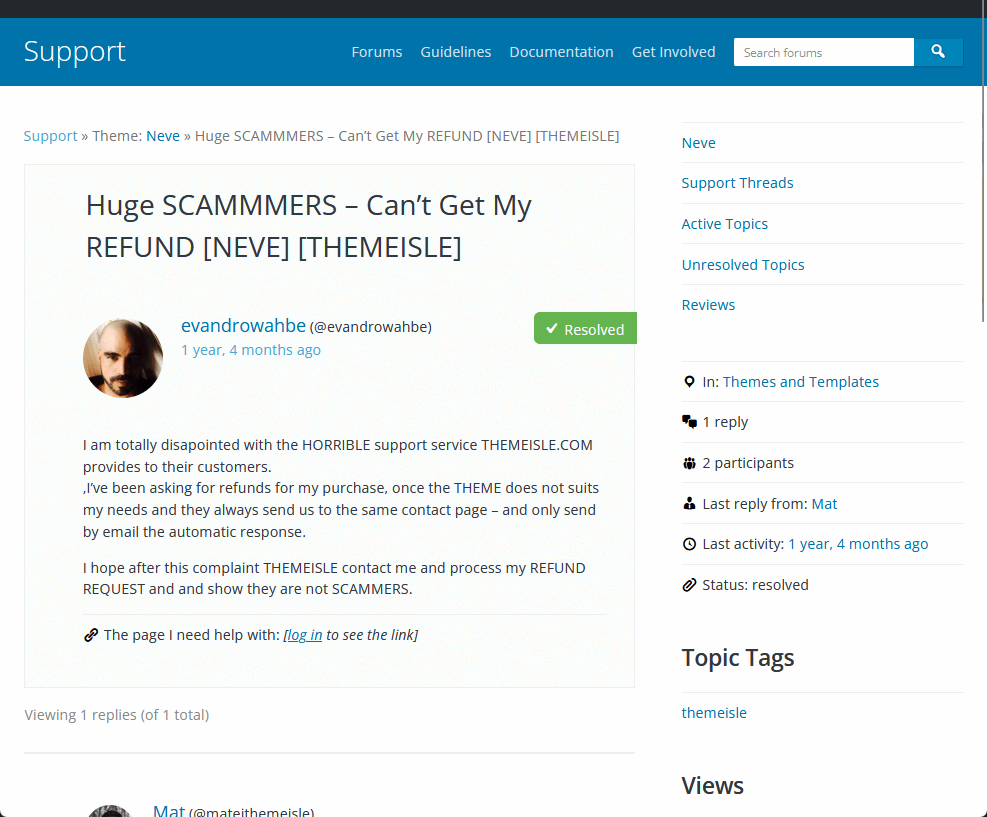
Task: Click the speech bubbles icon next to 1 reply
Action: pos(689,422)
